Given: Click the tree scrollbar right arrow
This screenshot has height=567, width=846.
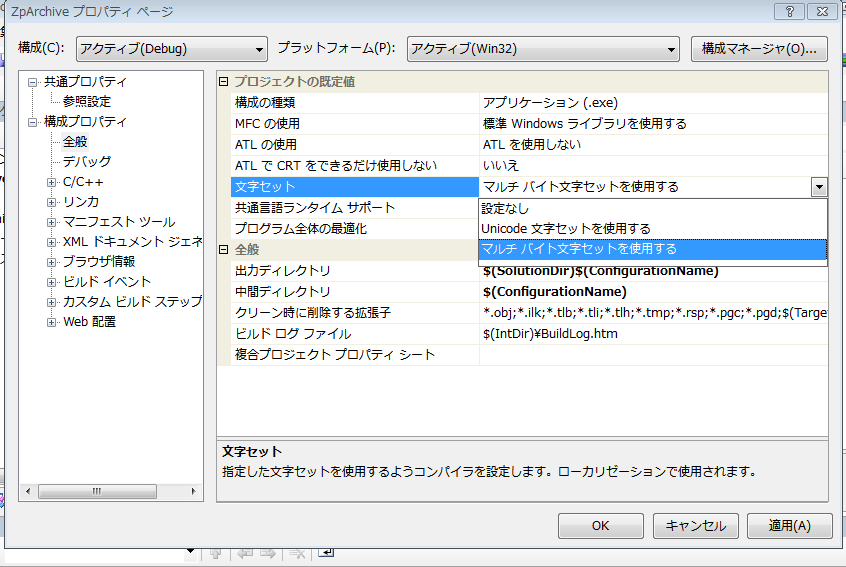Looking at the screenshot, I should [x=194, y=491].
